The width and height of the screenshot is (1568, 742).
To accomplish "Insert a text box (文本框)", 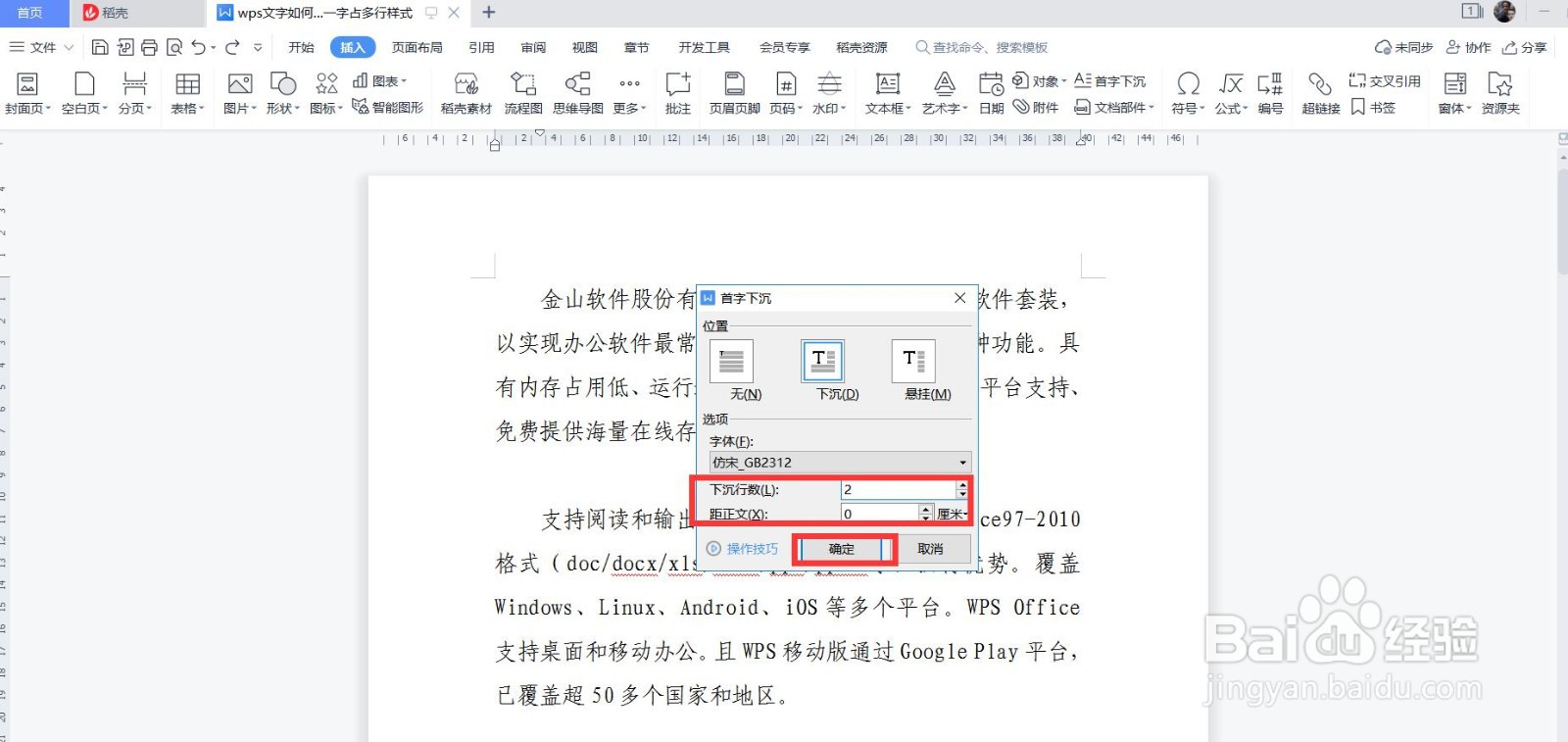I will pyautogui.click(x=888, y=93).
